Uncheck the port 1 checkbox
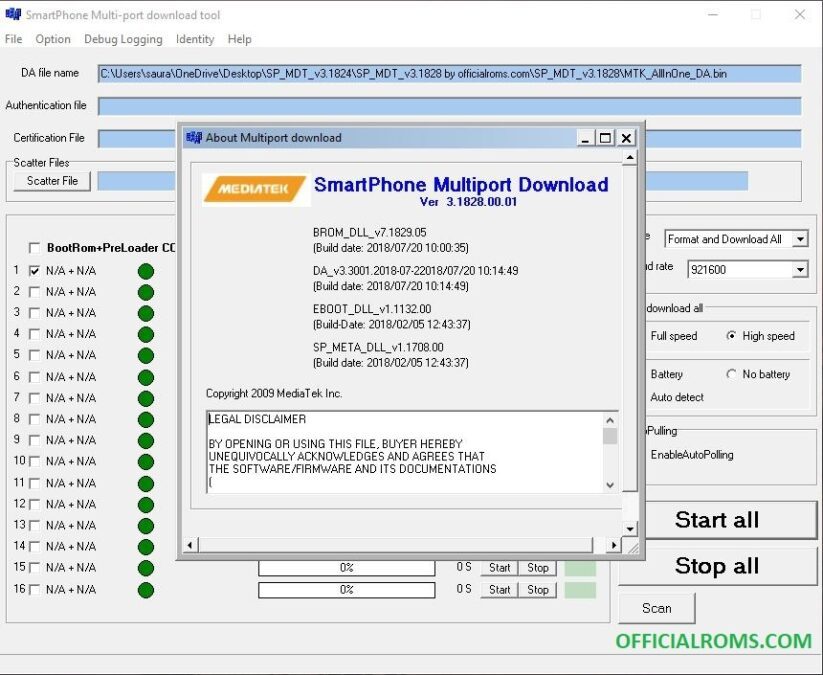 (x=35, y=271)
